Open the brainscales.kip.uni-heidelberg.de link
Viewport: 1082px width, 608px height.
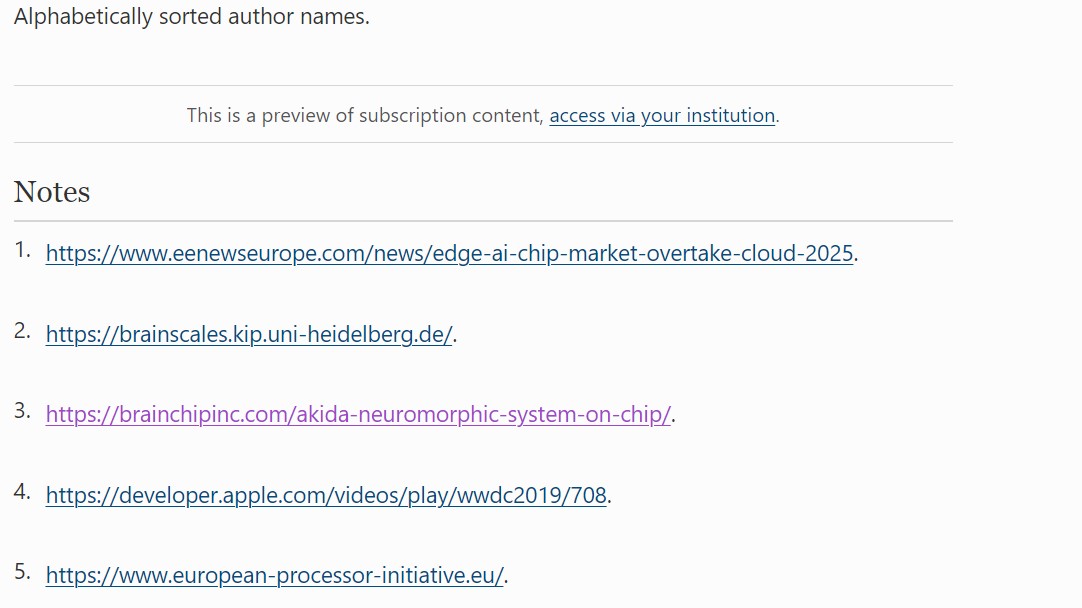[x=249, y=335]
